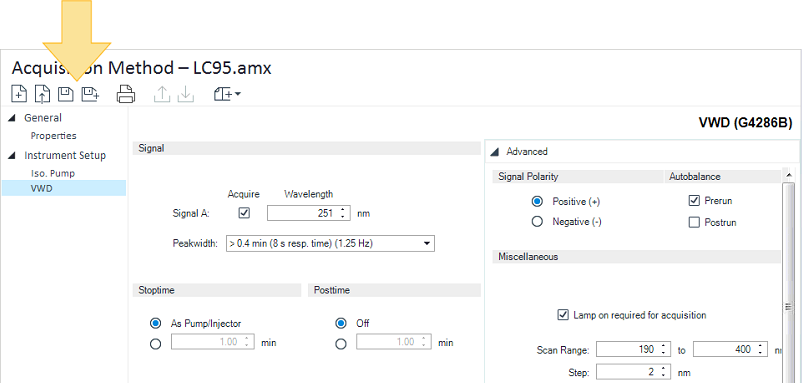Toggle Lamp on required for acquisition
This screenshot has height=383, width=802.
pyautogui.click(x=563, y=315)
